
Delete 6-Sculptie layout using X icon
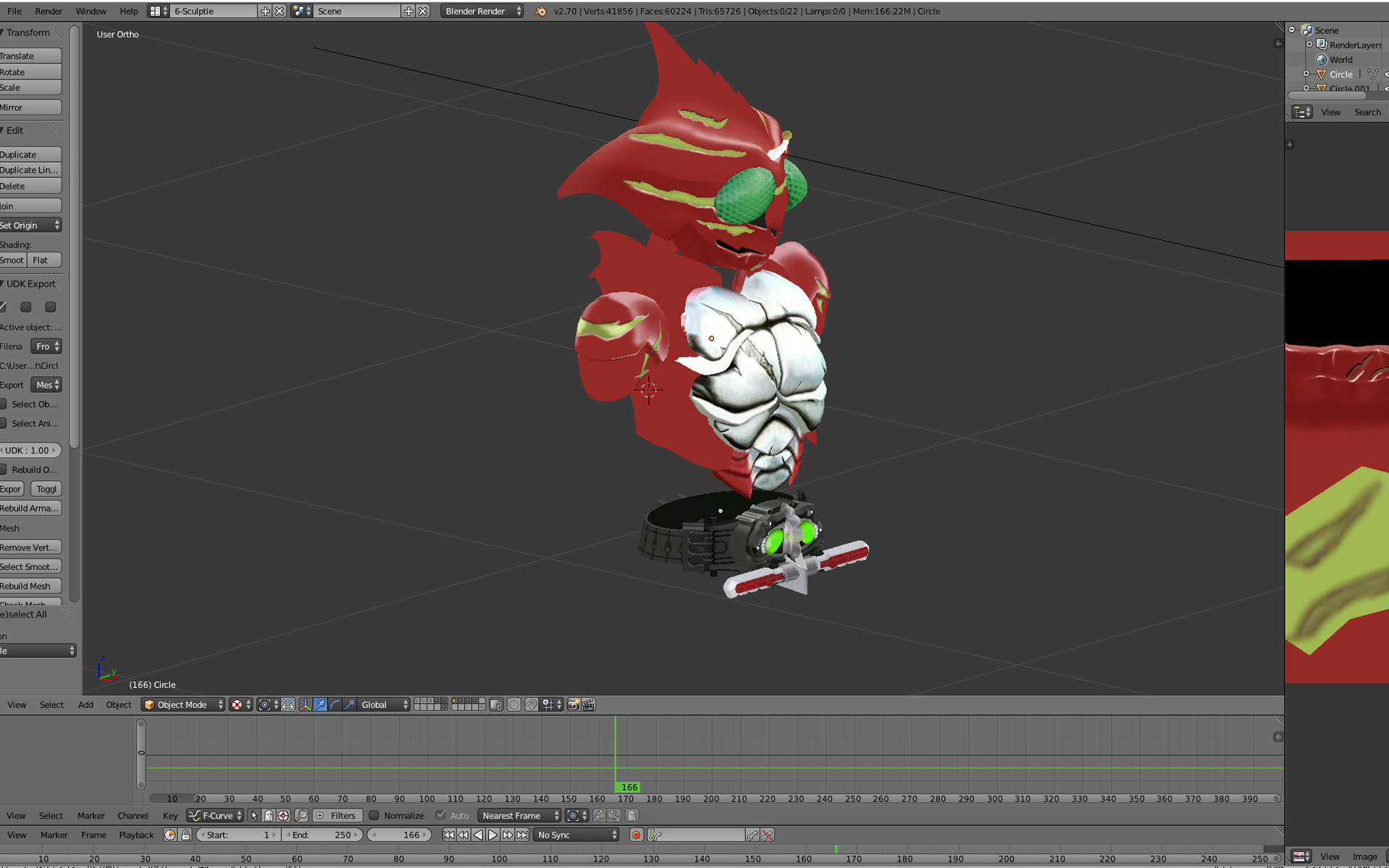[279, 11]
